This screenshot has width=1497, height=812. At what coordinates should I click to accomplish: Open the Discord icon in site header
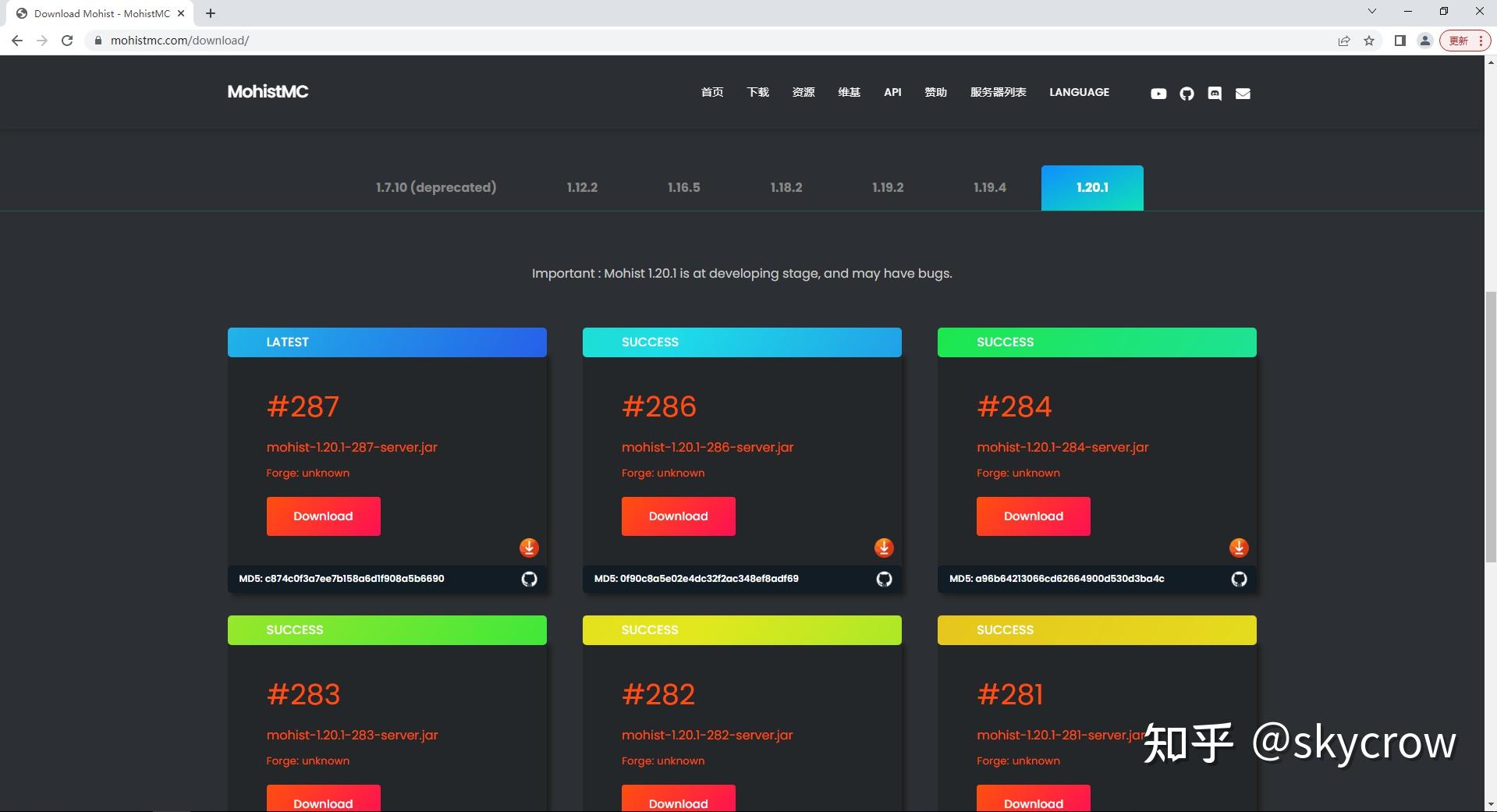pos(1215,94)
